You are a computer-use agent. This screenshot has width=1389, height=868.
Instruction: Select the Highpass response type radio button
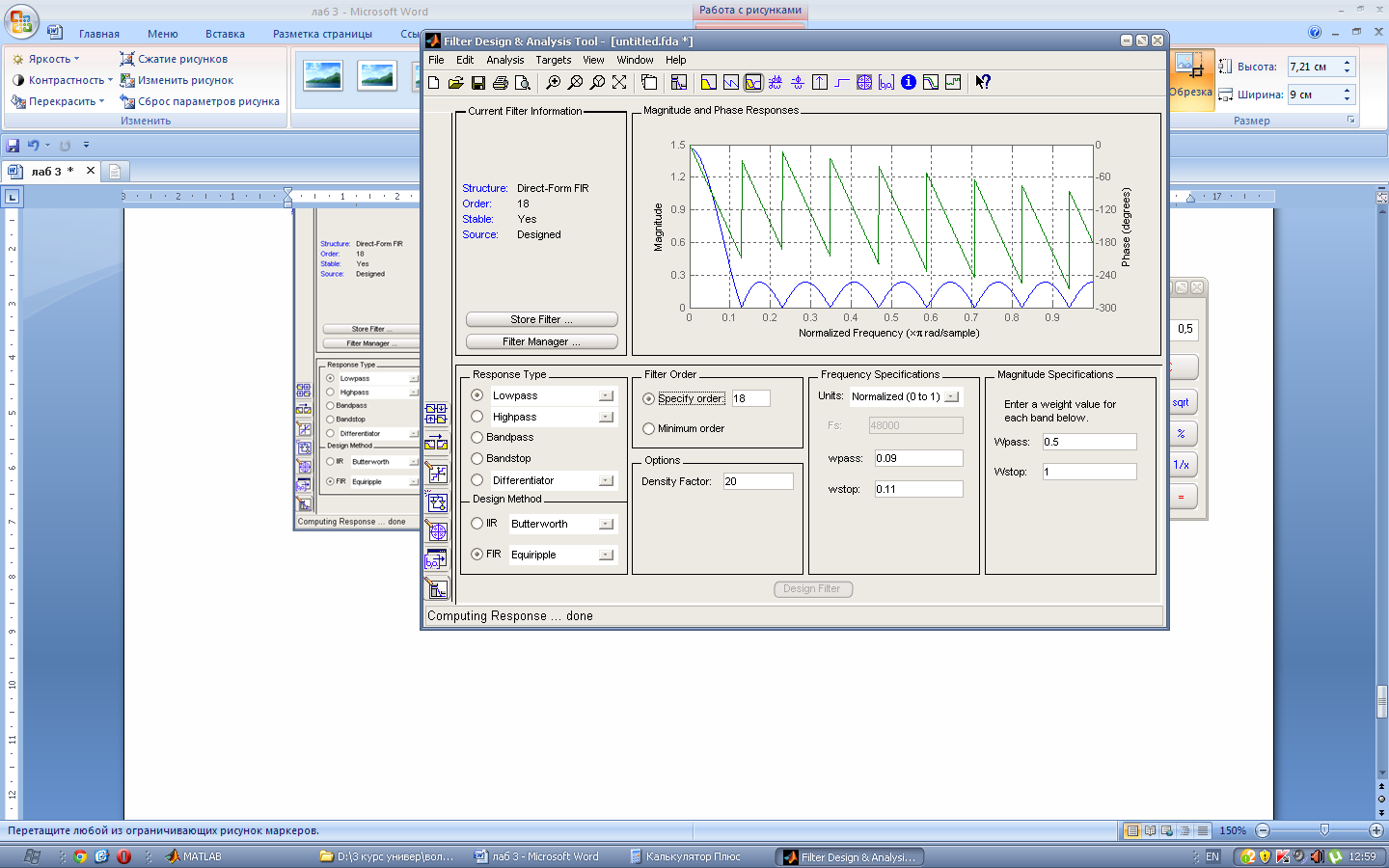(x=477, y=417)
